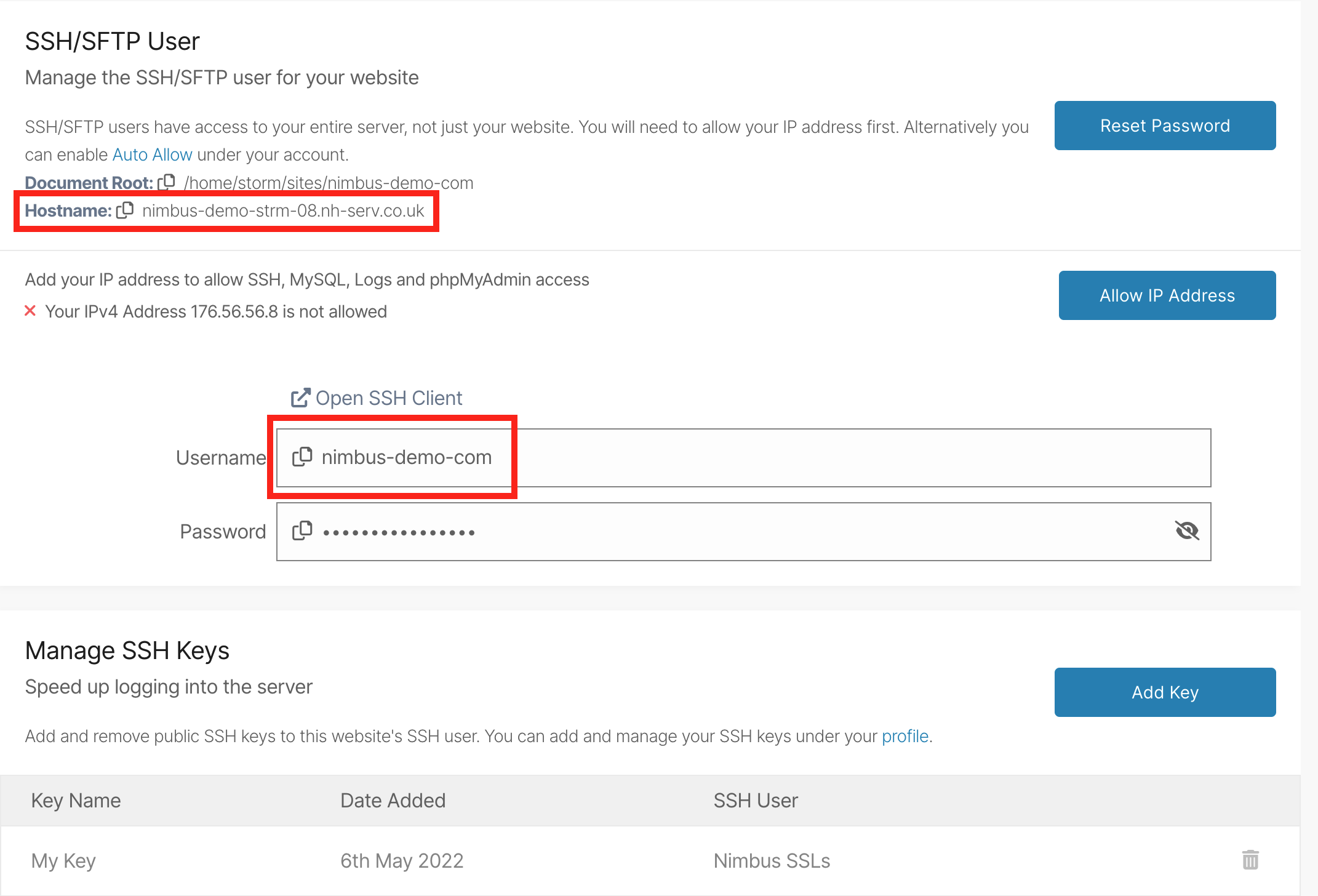This screenshot has width=1318, height=896.
Task: Follow the profile link
Action: (905, 736)
